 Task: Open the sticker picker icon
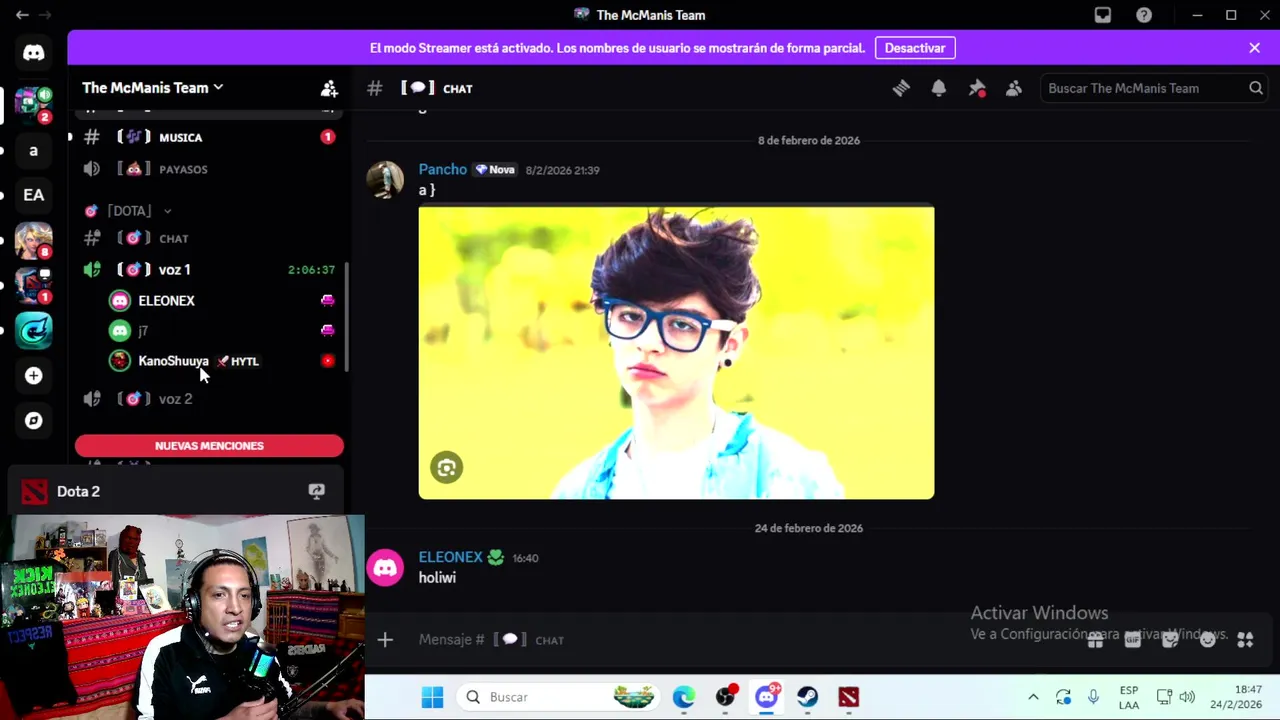pos(1170,639)
